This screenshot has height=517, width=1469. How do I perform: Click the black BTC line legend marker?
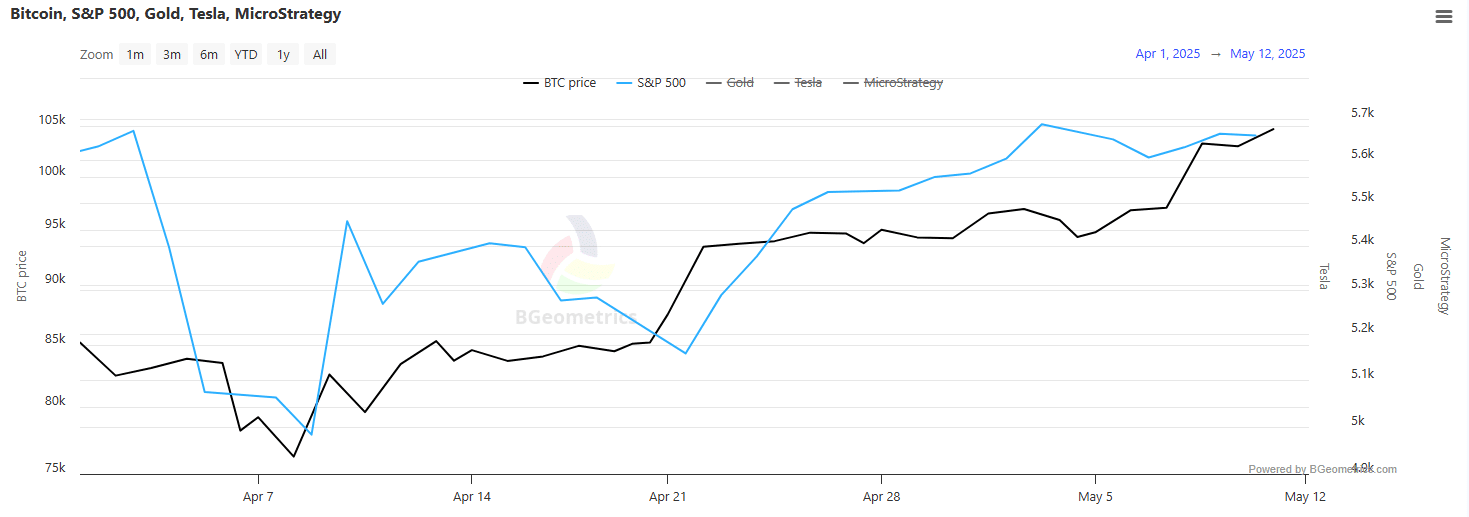(x=531, y=83)
